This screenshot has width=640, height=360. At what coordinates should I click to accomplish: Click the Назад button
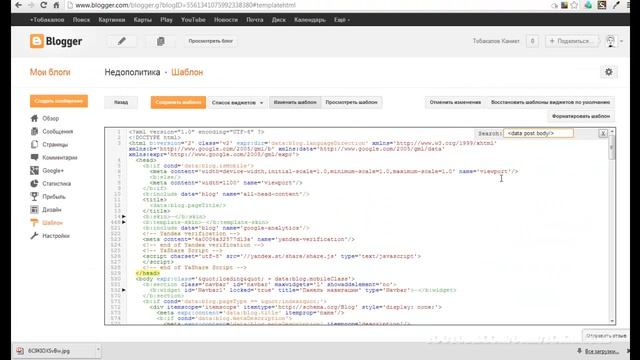tap(121, 102)
